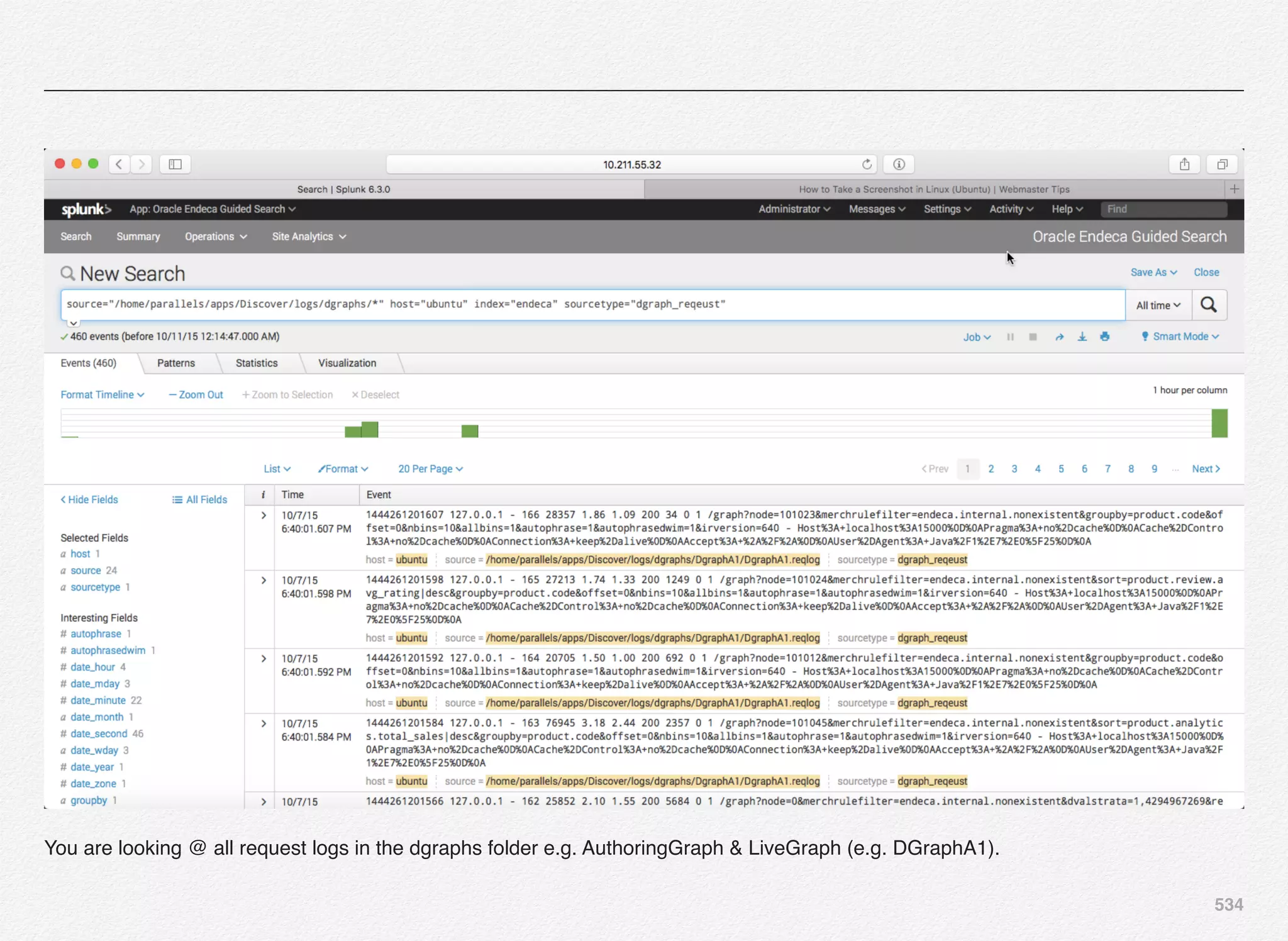
Task: Open the Smart Mode dropdown
Action: tap(1180, 337)
